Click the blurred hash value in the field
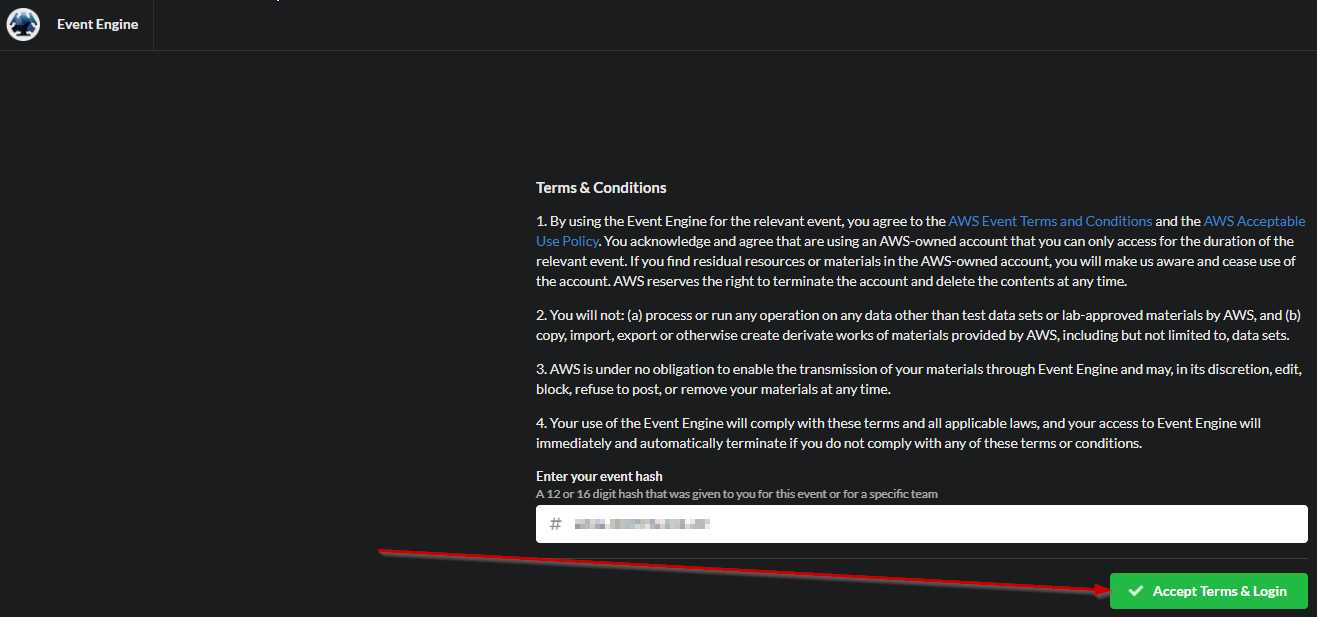Viewport: 1317px width, 617px height. [x=641, y=524]
